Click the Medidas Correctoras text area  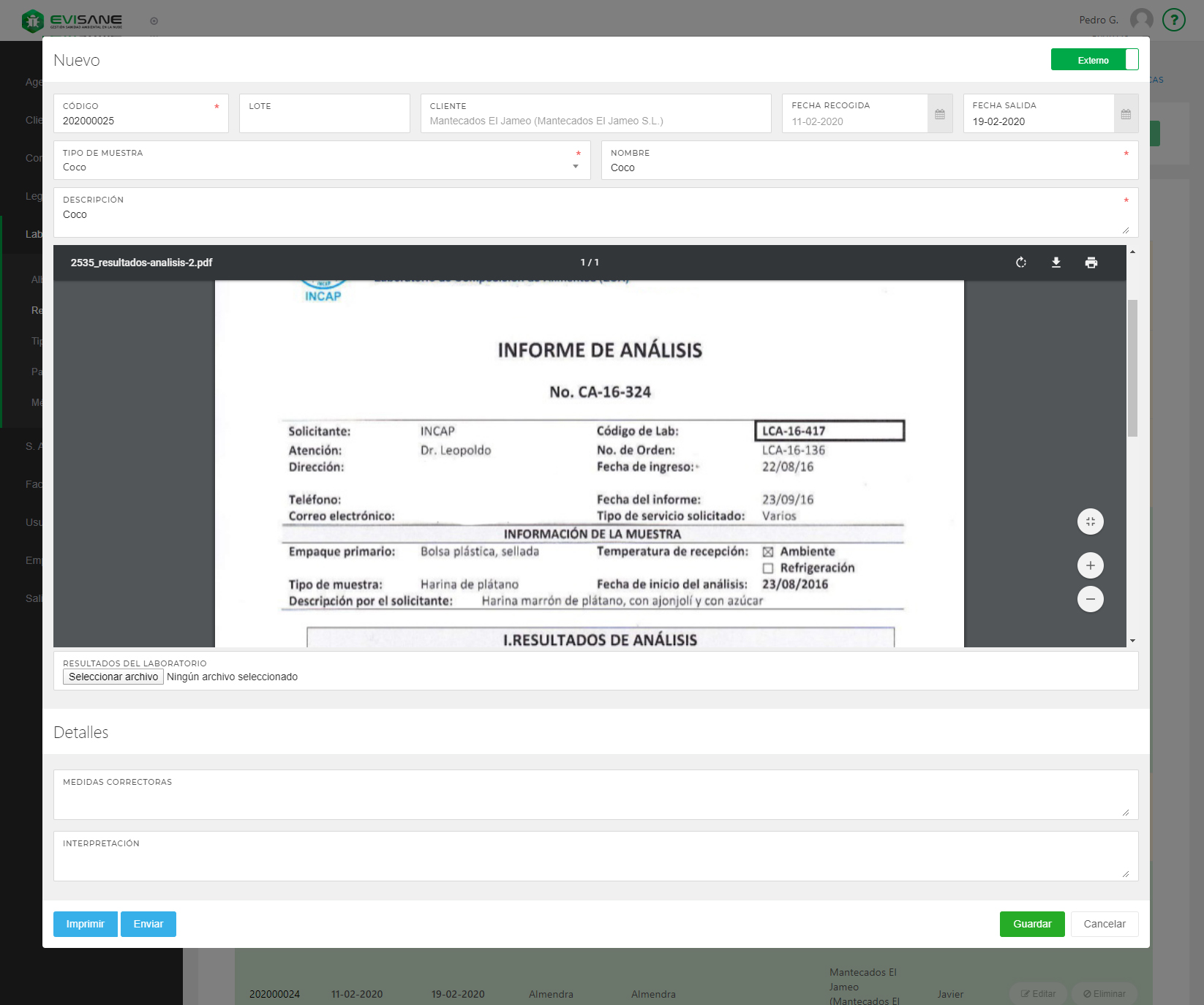(x=596, y=794)
